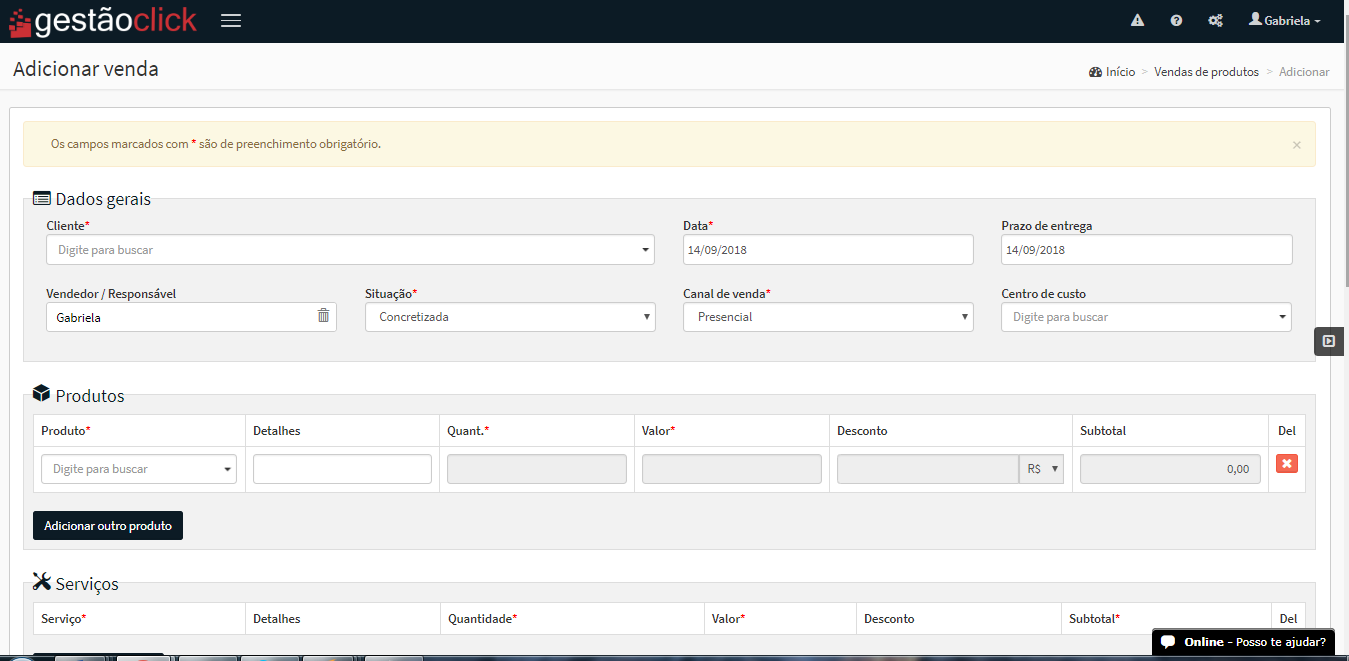Click the product Detalhes input field

(x=342, y=469)
